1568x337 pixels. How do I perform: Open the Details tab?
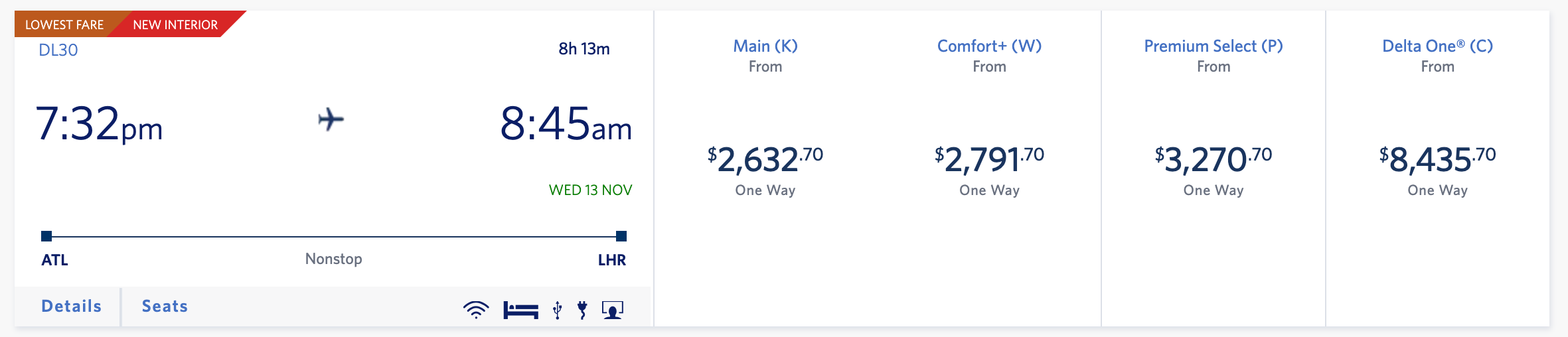click(71, 306)
